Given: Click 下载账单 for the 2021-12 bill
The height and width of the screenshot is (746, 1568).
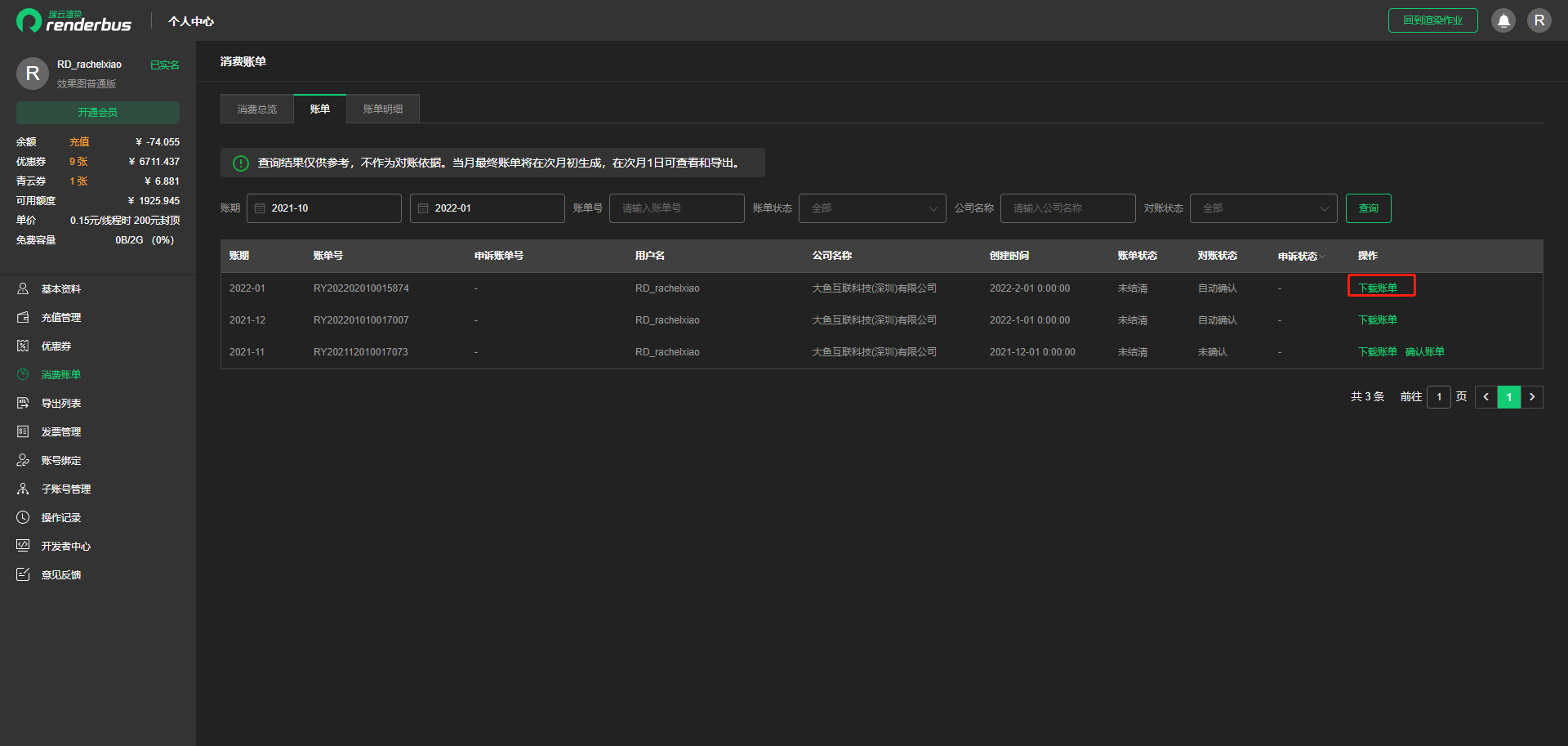Looking at the screenshot, I should (x=1378, y=320).
